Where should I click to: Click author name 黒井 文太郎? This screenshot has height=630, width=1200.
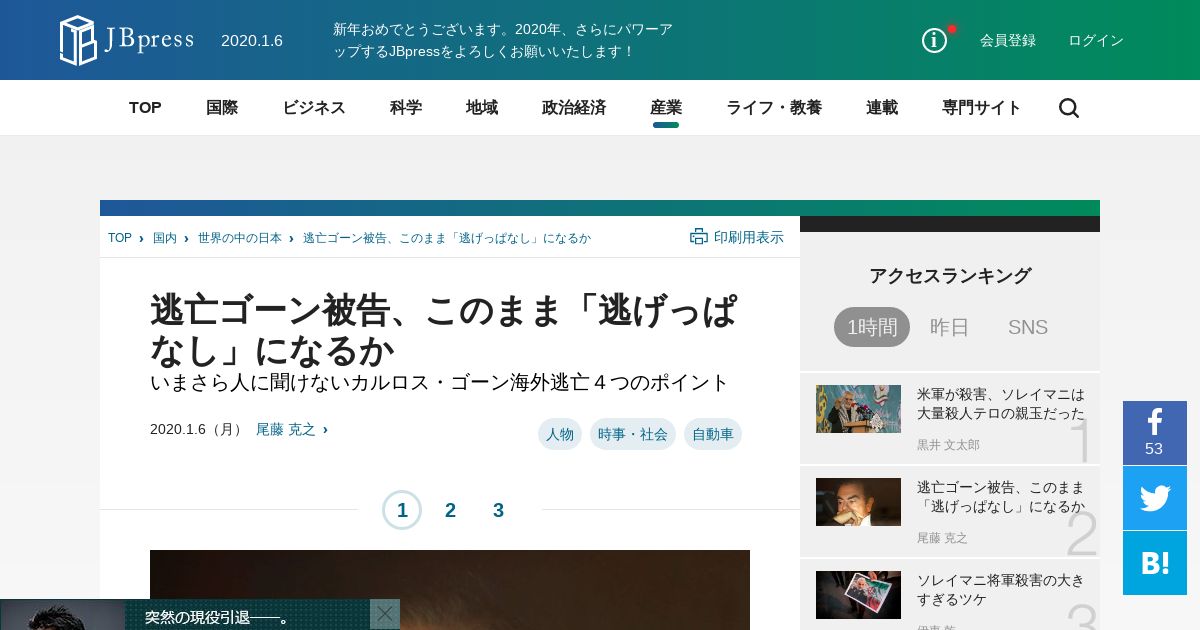(x=948, y=445)
